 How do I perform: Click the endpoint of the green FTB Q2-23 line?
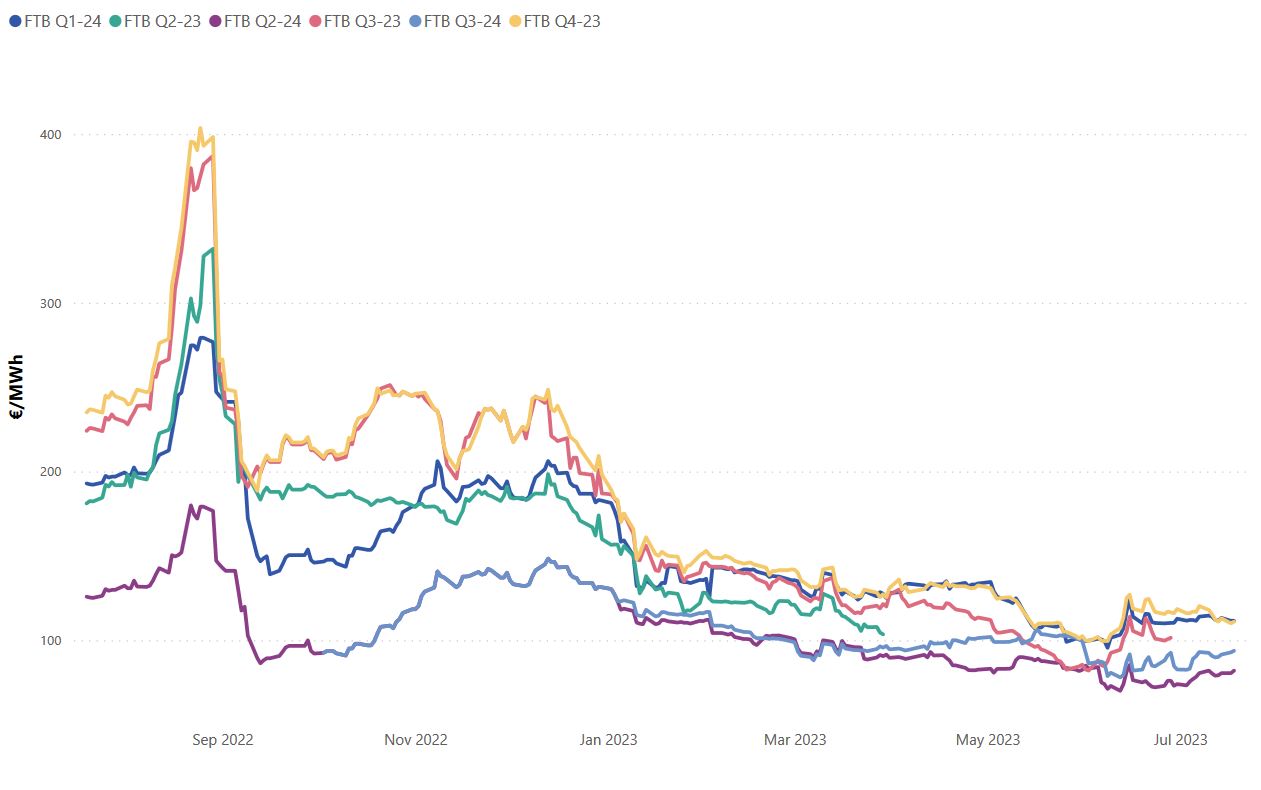click(x=882, y=633)
